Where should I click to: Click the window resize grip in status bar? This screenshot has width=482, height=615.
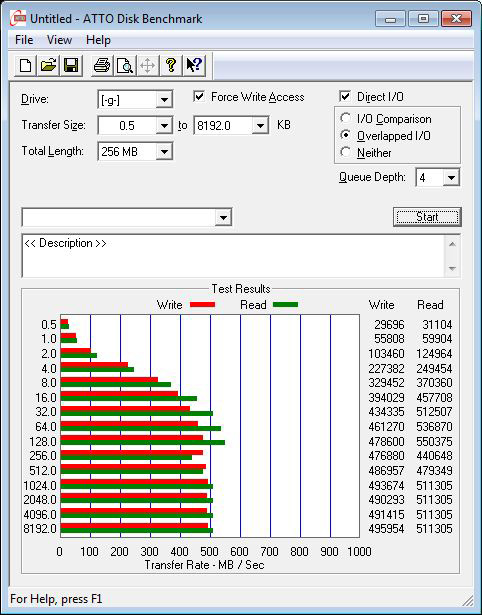pos(467,600)
